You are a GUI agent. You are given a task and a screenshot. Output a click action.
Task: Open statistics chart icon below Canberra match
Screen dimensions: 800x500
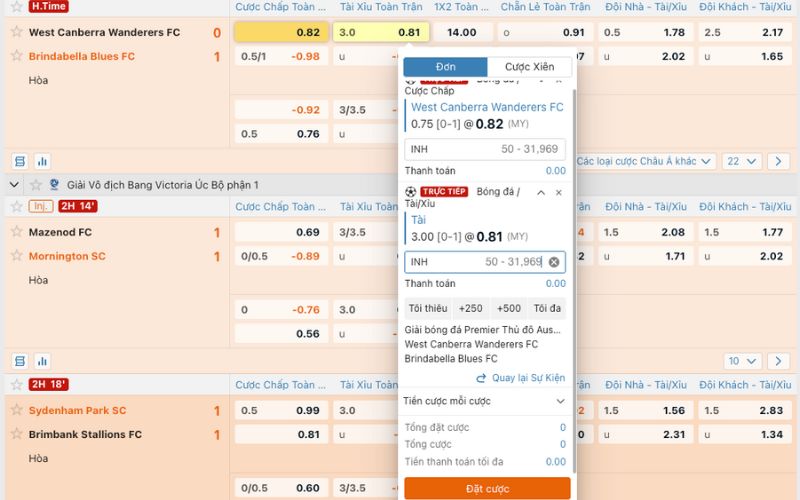[43, 161]
